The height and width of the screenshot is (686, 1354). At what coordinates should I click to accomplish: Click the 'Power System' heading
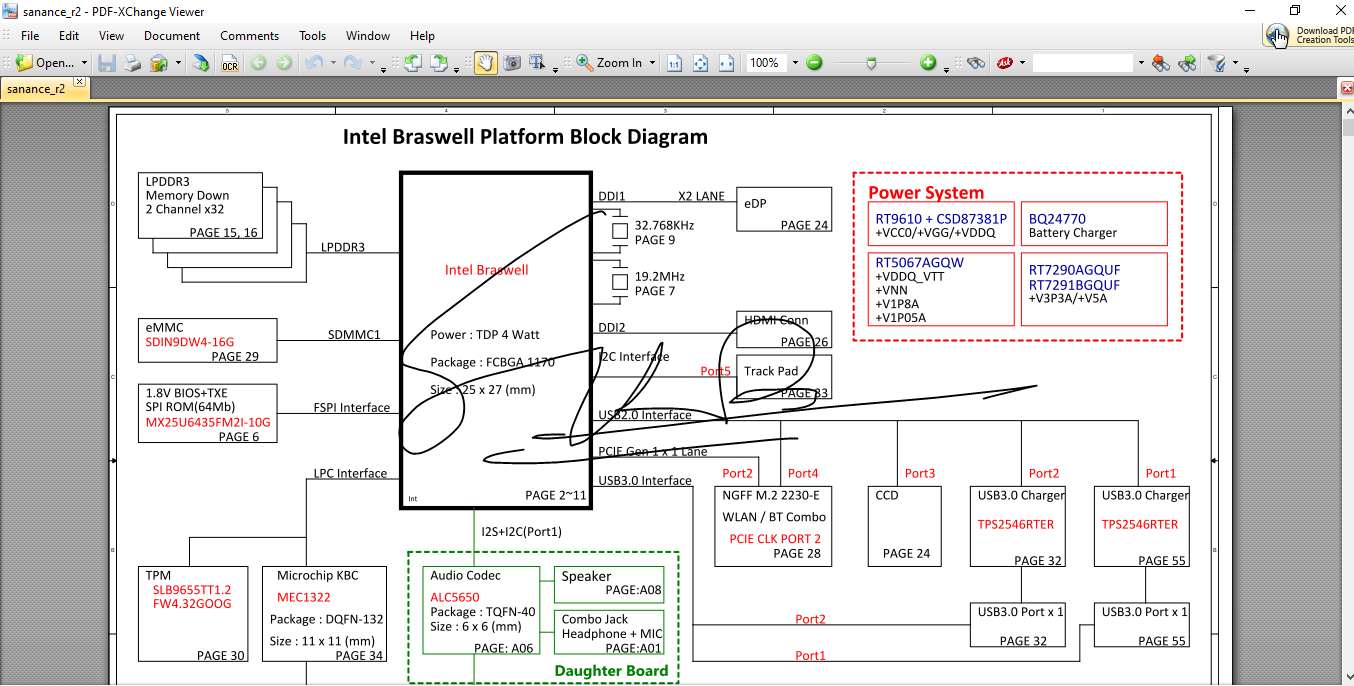click(926, 193)
